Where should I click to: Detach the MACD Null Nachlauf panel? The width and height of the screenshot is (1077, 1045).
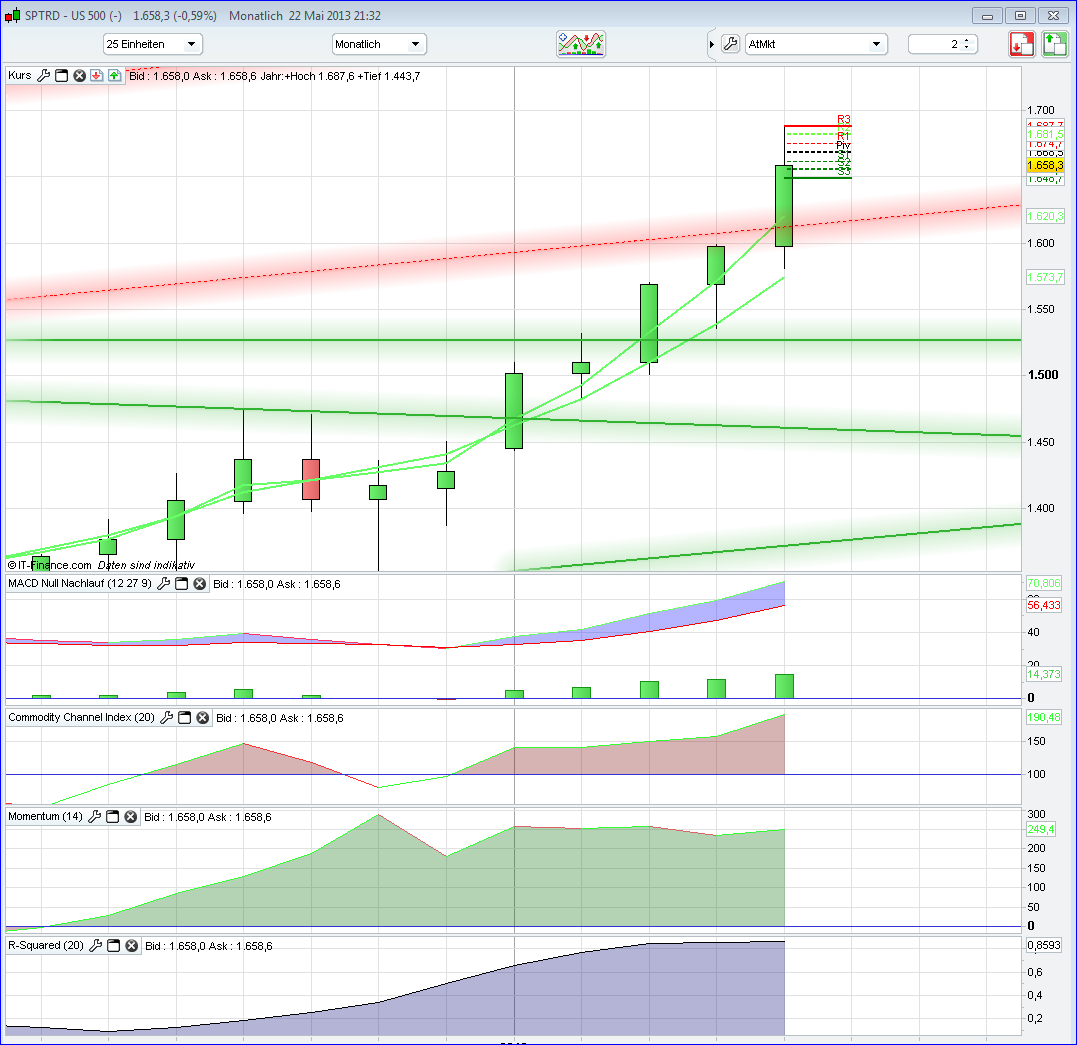coord(181,584)
